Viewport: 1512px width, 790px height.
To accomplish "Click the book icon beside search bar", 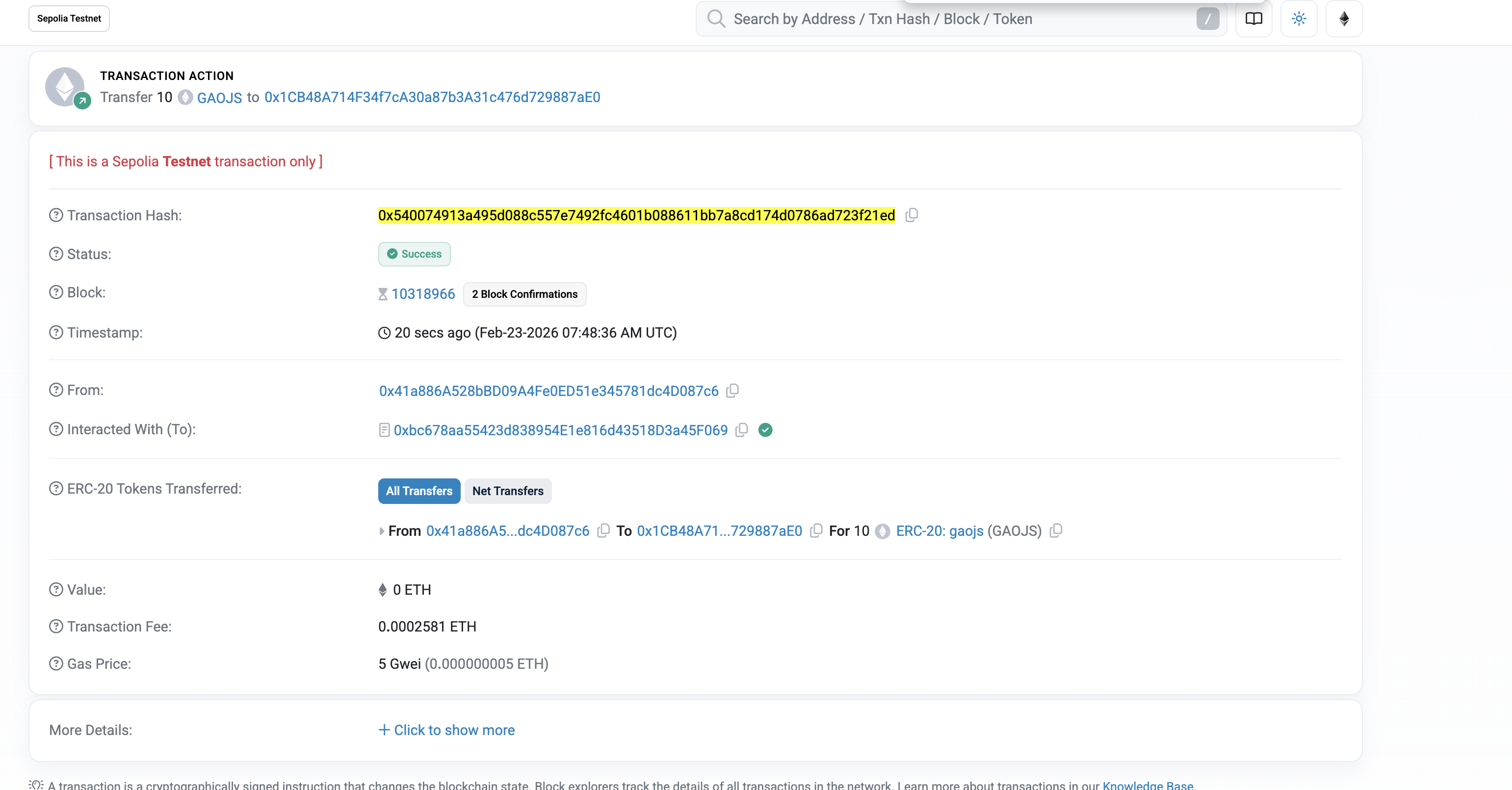I will point(1253,19).
